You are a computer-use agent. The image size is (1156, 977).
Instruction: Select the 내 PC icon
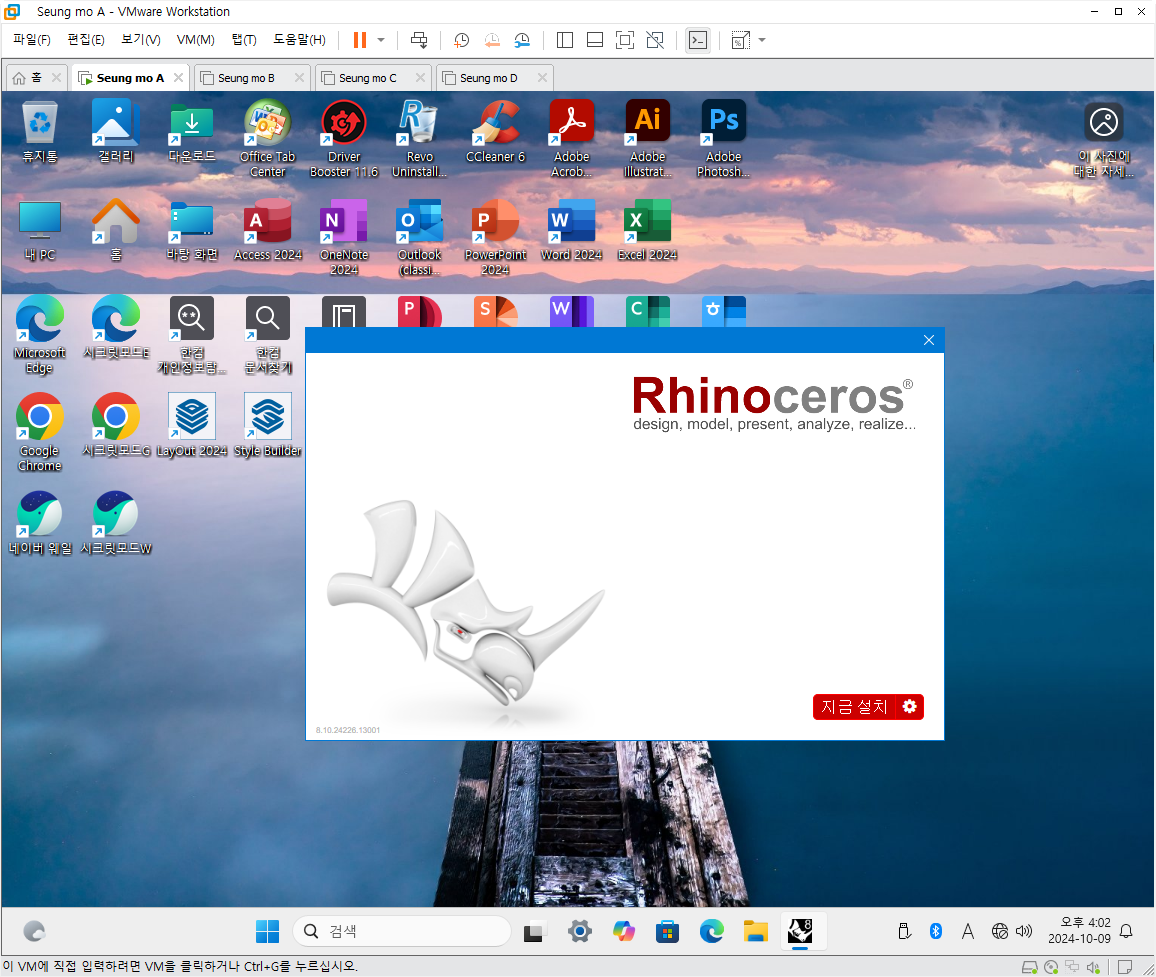pos(40,230)
